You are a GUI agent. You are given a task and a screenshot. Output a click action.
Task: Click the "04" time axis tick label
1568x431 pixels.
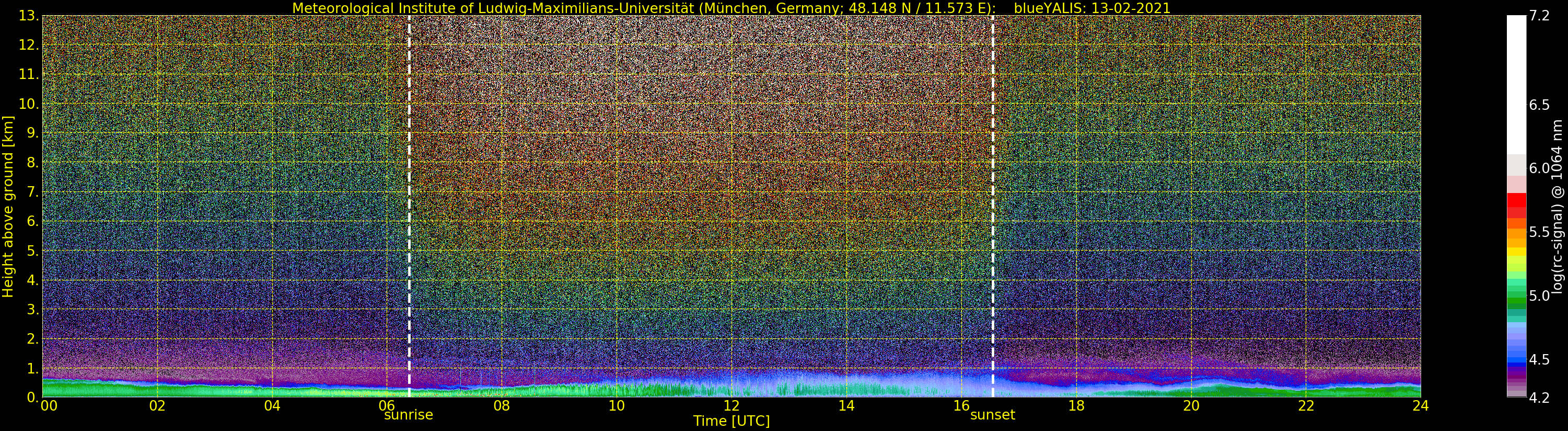(272, 406)
